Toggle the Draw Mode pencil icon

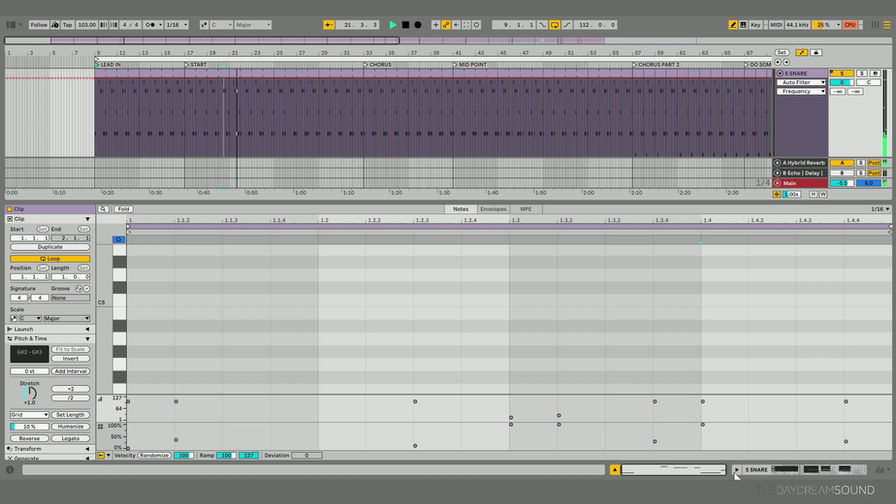(733, 25)
